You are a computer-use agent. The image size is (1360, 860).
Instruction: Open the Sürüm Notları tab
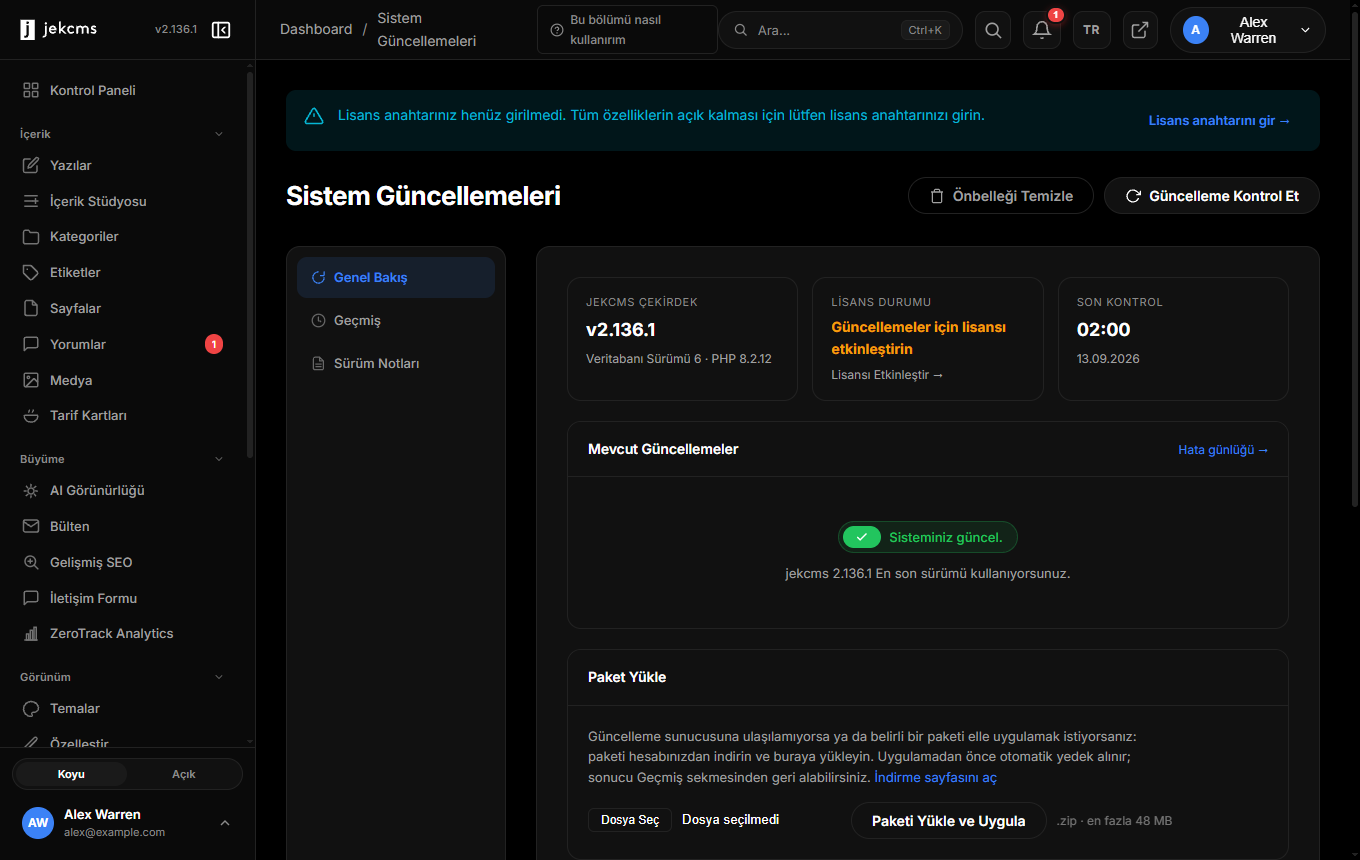click(x=396, y=363)
